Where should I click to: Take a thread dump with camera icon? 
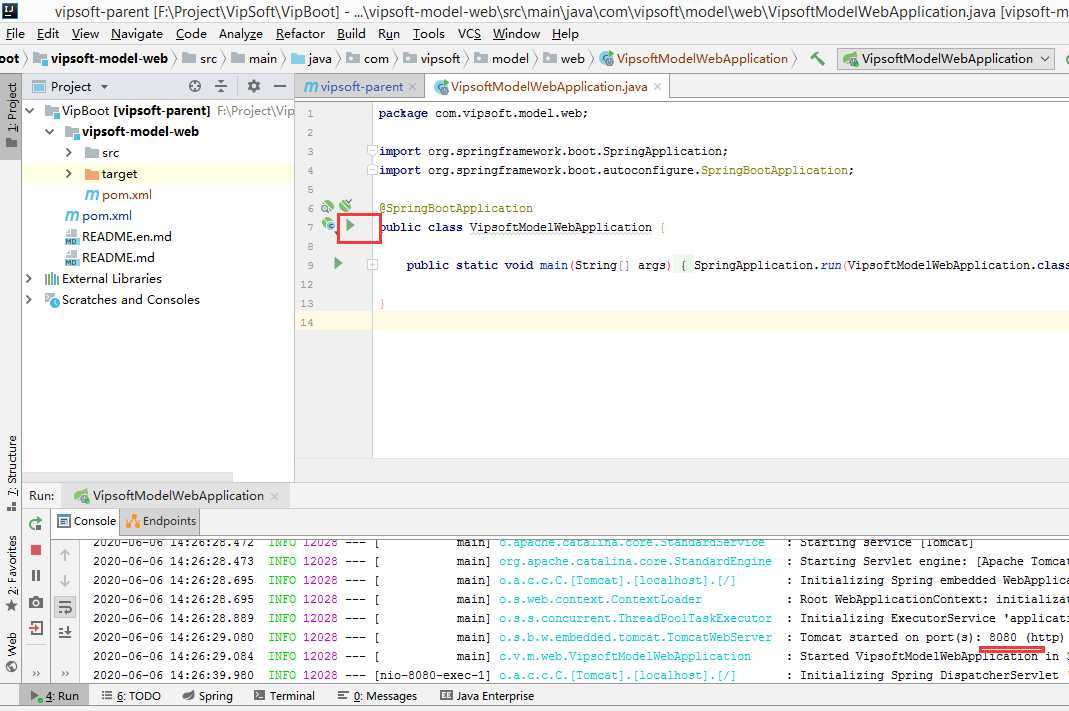click(36, 602)
